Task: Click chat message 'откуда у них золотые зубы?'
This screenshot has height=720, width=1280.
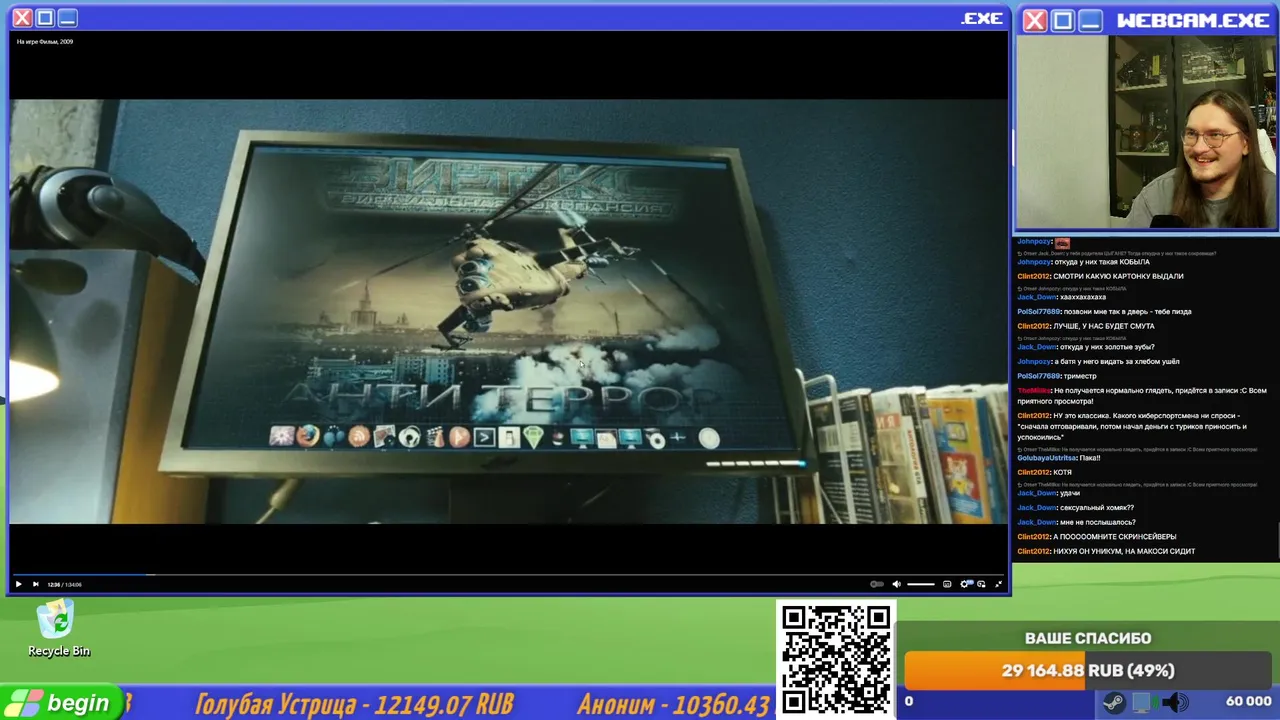Action: pyautogui.click(x=1107, y=347)
